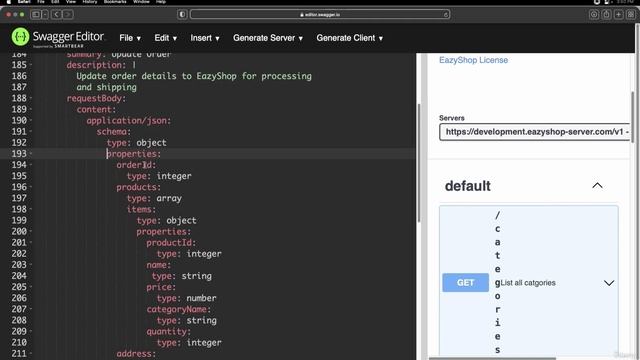
Task: Open the EazyShop License link
Action: (x=473, y=60)
